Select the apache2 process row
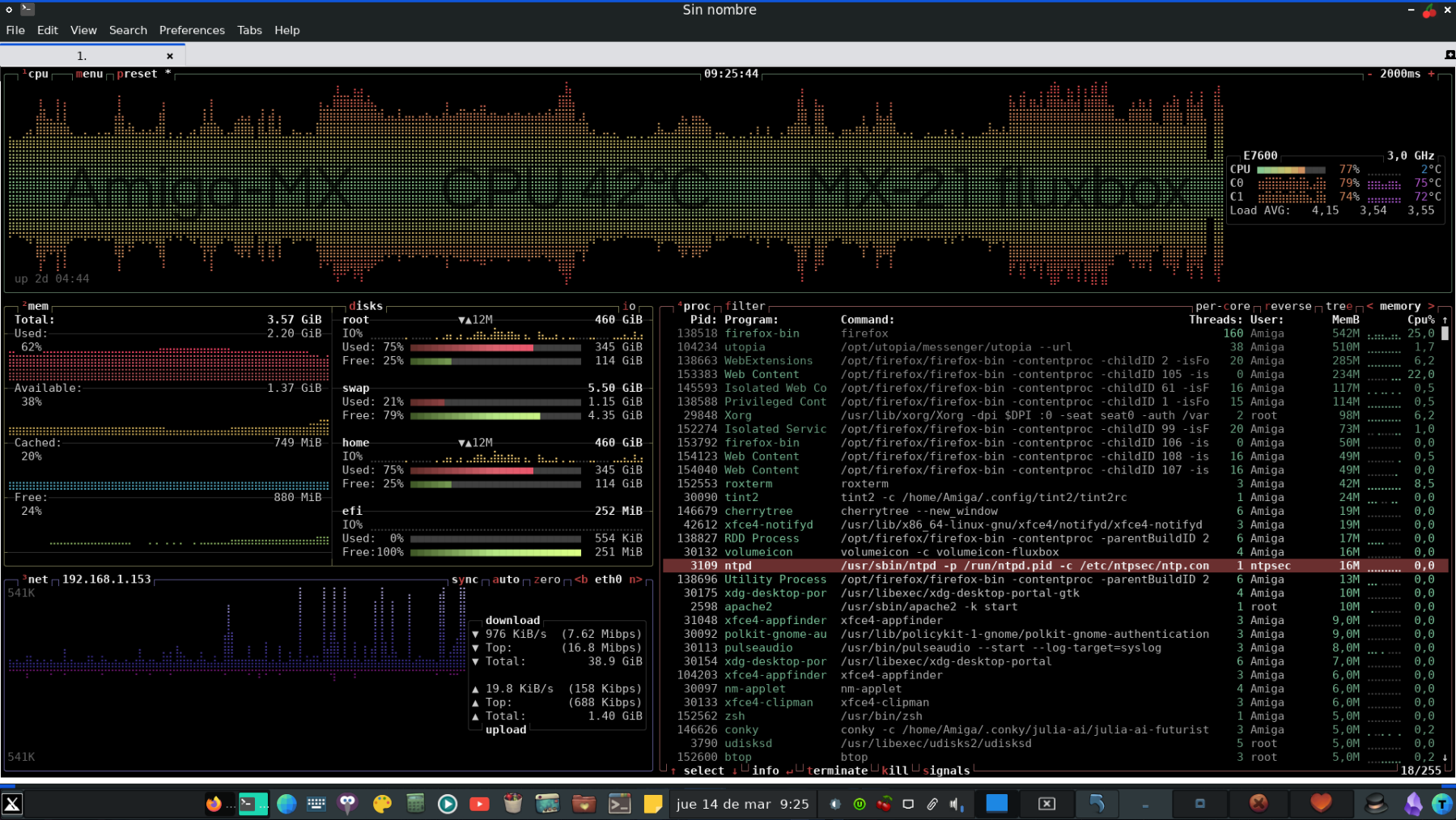 (x=1055, y=607)
